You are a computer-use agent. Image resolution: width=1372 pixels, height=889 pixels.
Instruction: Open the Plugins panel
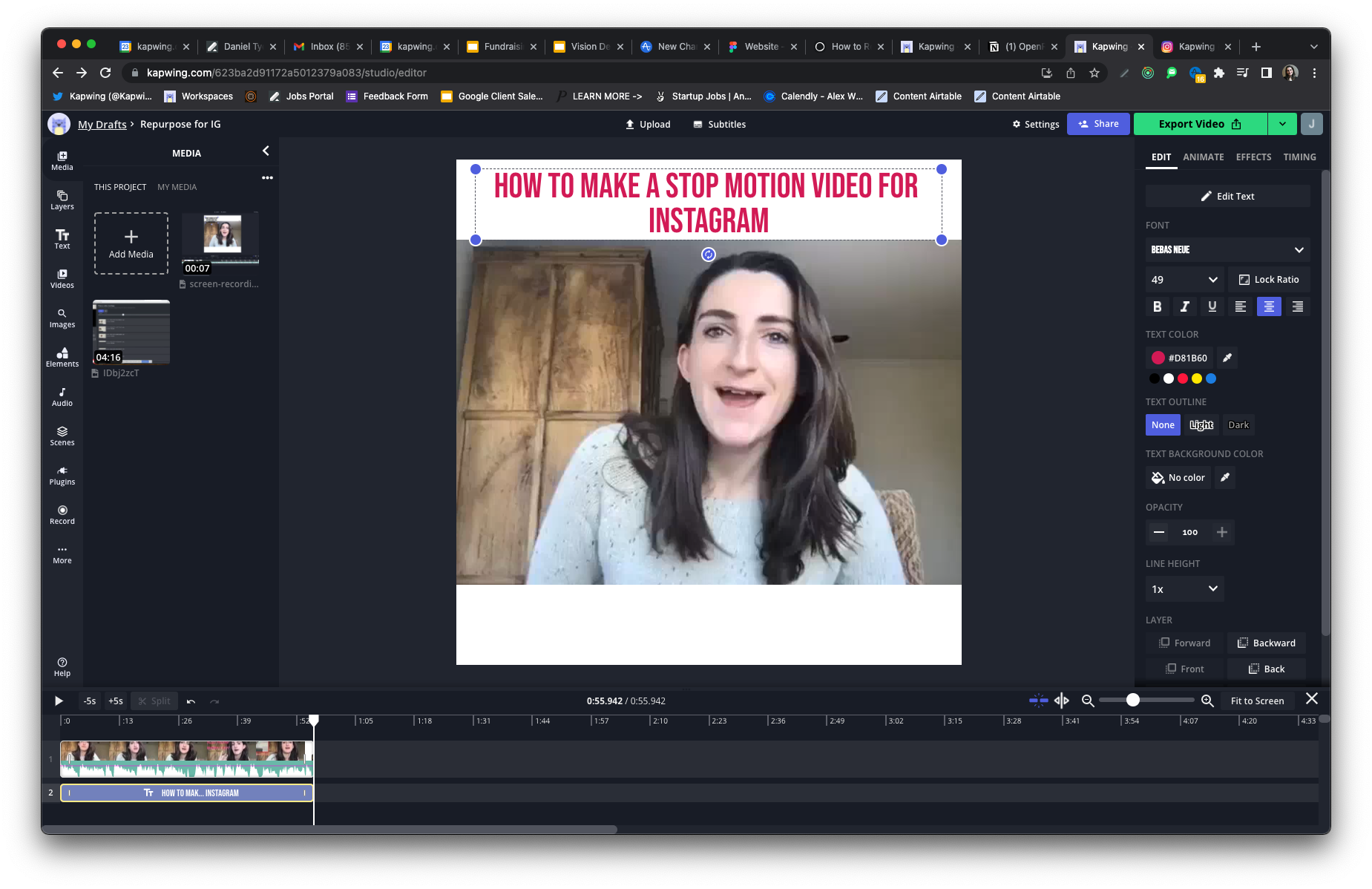[x=62, y=475]
